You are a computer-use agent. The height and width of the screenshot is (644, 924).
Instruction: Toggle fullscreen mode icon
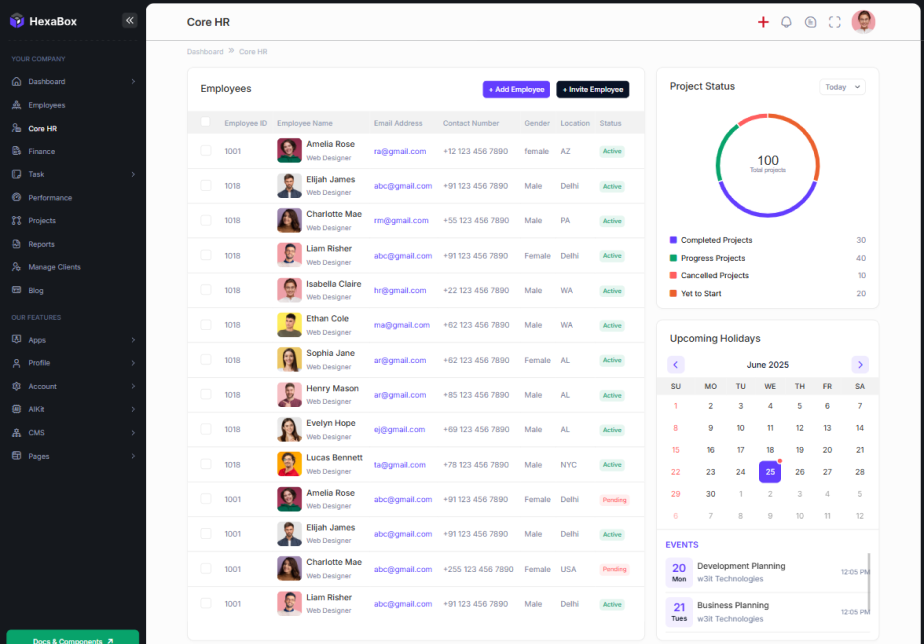click(x=835, y=22)
